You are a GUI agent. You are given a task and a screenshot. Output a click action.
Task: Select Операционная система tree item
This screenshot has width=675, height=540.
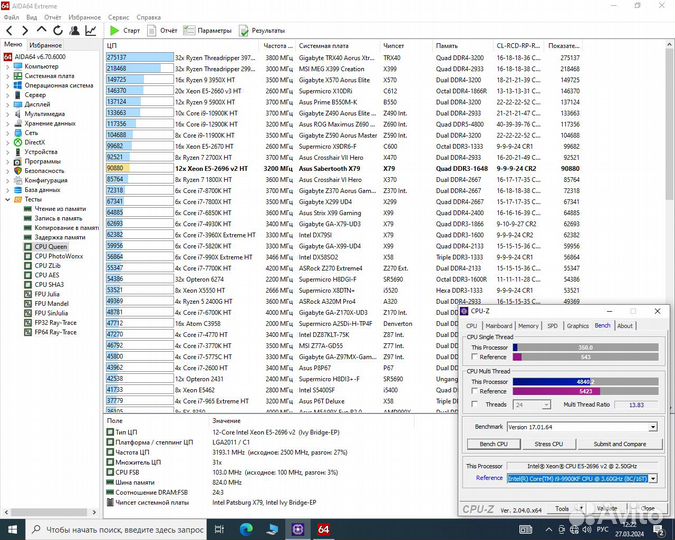pos(59,85)
